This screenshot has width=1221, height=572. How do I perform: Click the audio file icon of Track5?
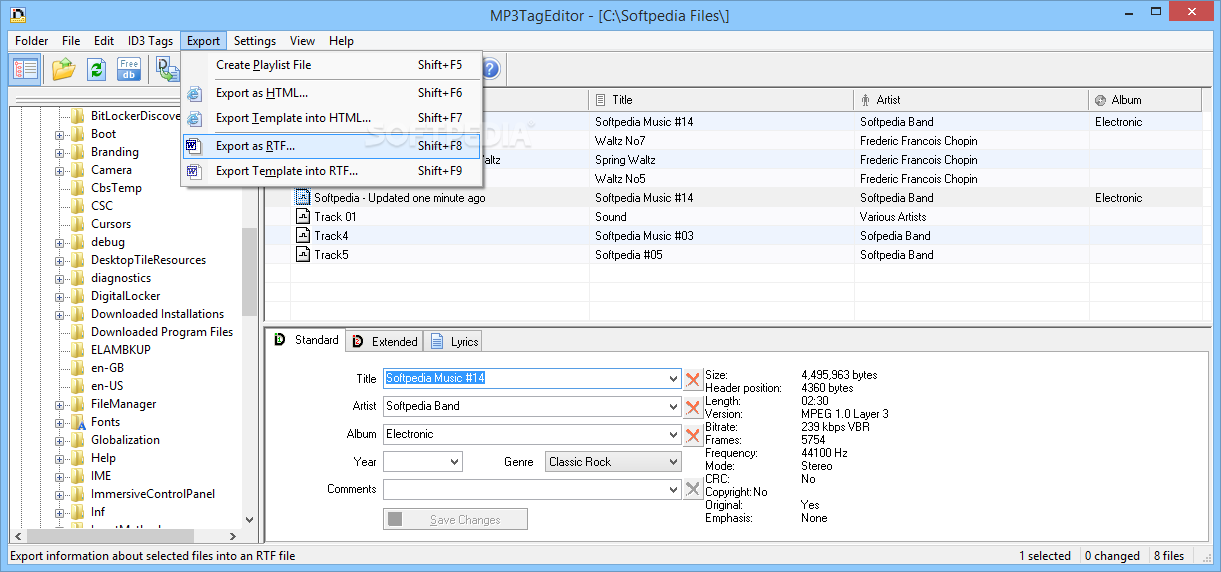point(303,255)
